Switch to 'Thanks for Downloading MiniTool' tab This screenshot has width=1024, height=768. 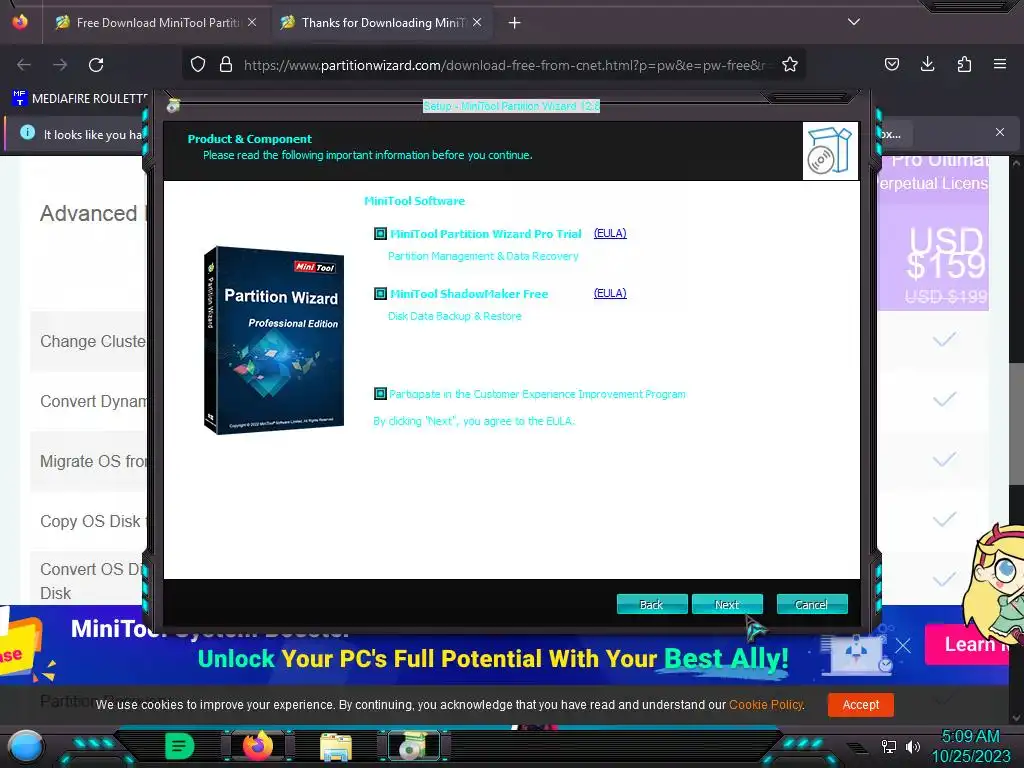coord(385,23)
